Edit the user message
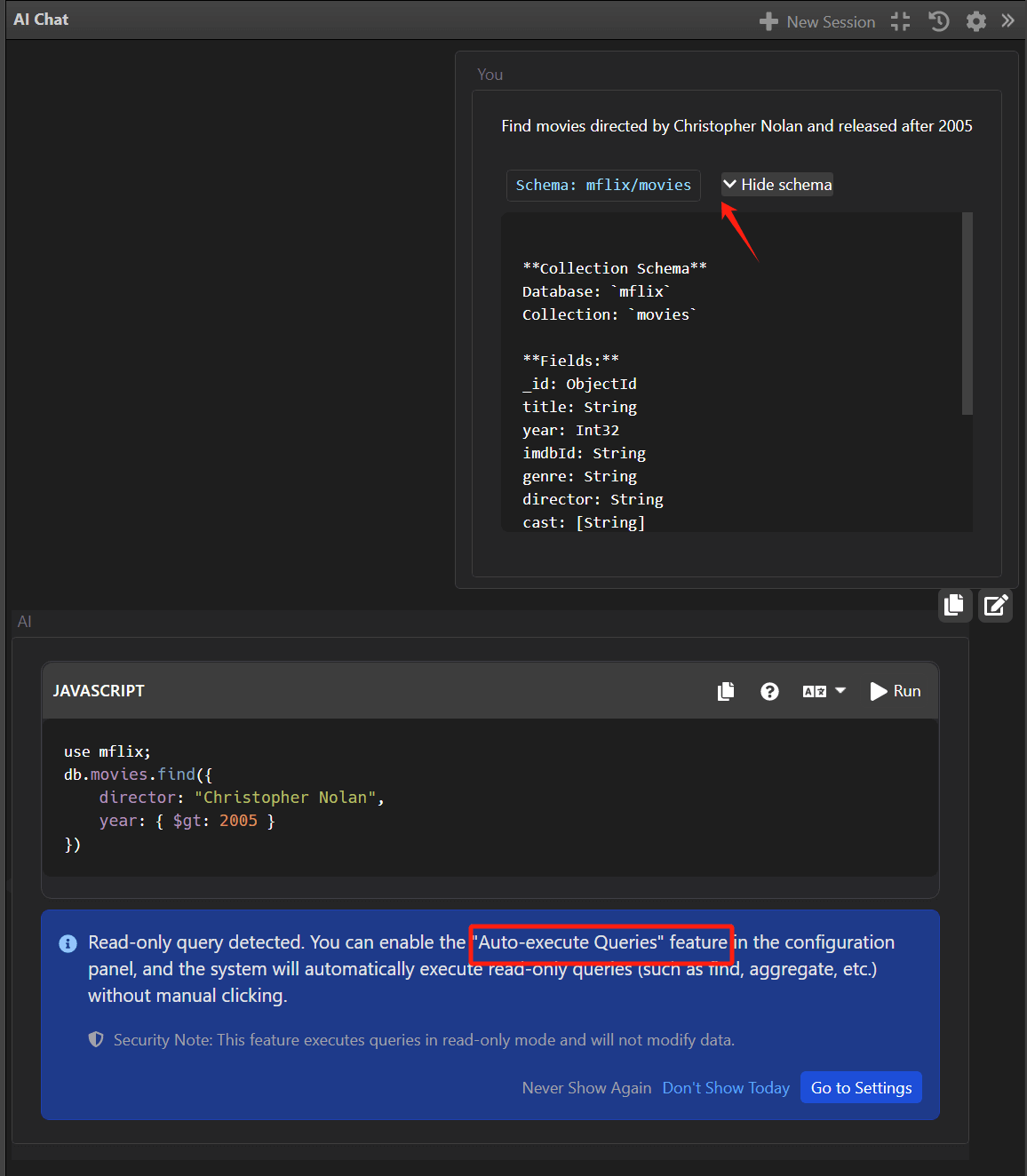 pyautogui.click(x=996, y=605)
